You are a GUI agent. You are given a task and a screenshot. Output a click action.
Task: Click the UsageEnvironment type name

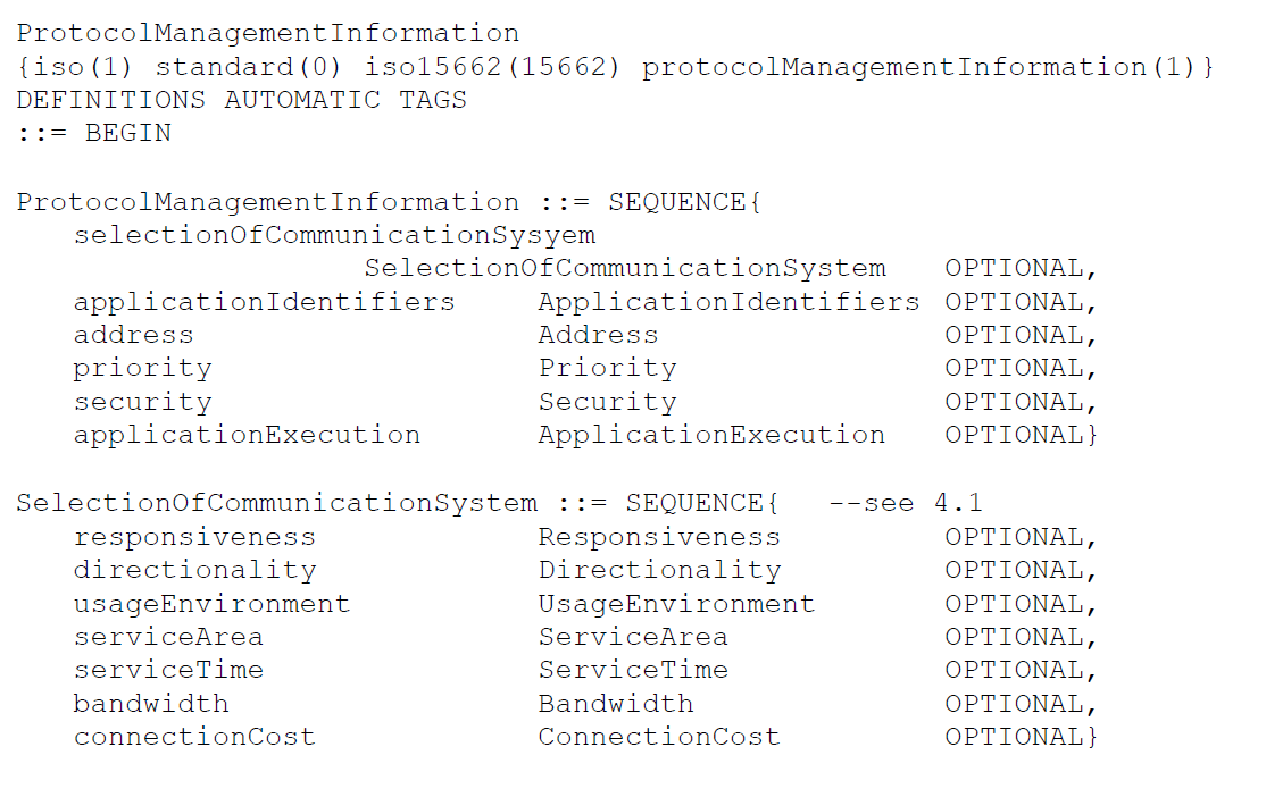[677, 604]
